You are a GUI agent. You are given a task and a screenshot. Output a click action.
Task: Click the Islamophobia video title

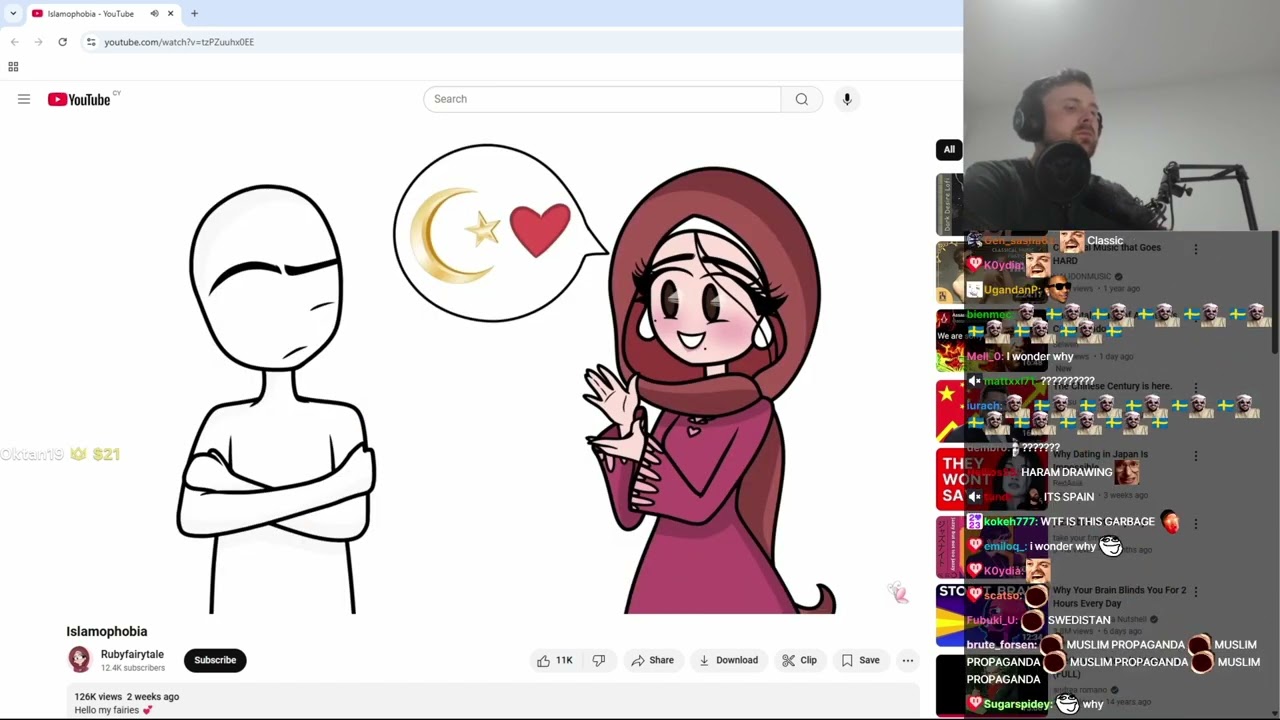[x=107, y=631]
